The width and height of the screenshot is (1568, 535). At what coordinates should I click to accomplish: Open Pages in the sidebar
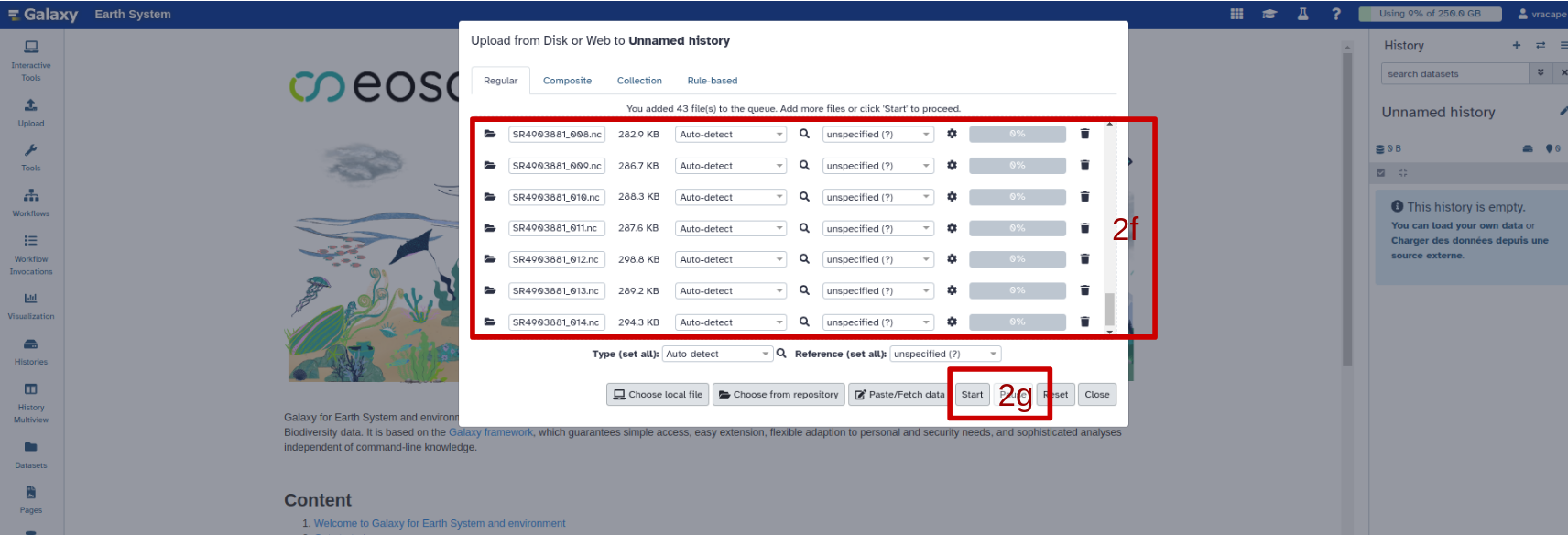[31, 500]
